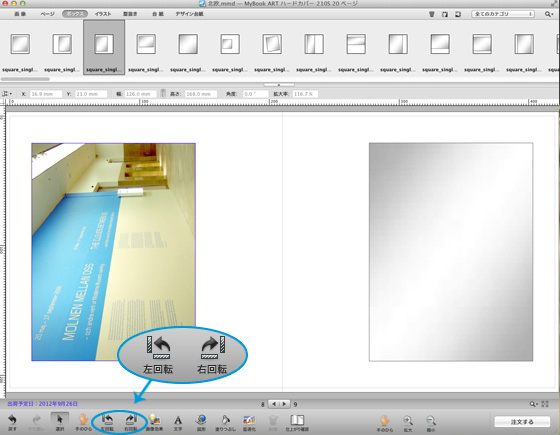Click the zoom in (拡大) magnifier icon
Screen dimensions: 560x435
point(408,420)
